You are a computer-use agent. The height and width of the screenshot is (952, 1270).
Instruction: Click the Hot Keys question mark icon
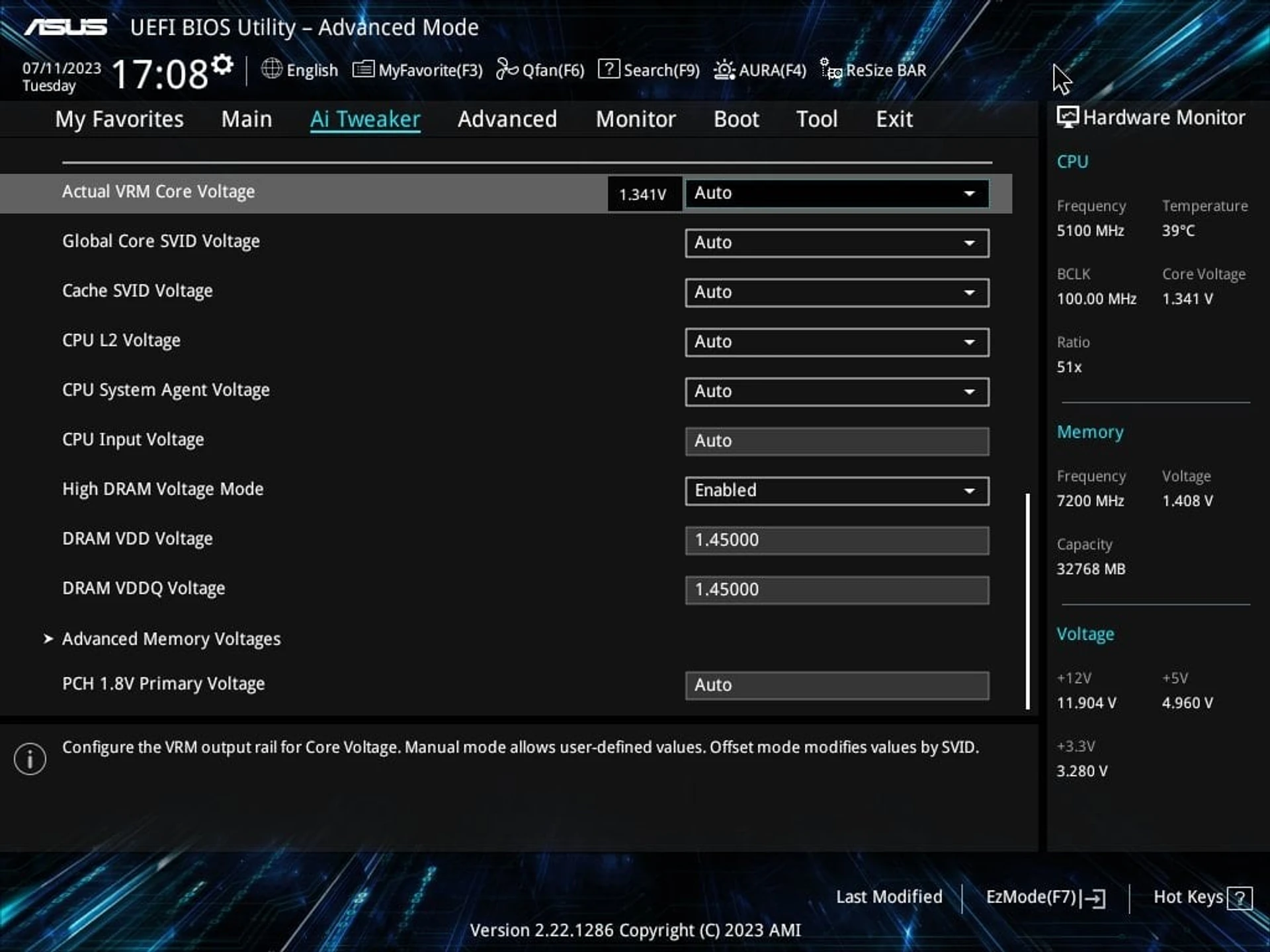coord(1240,898)
